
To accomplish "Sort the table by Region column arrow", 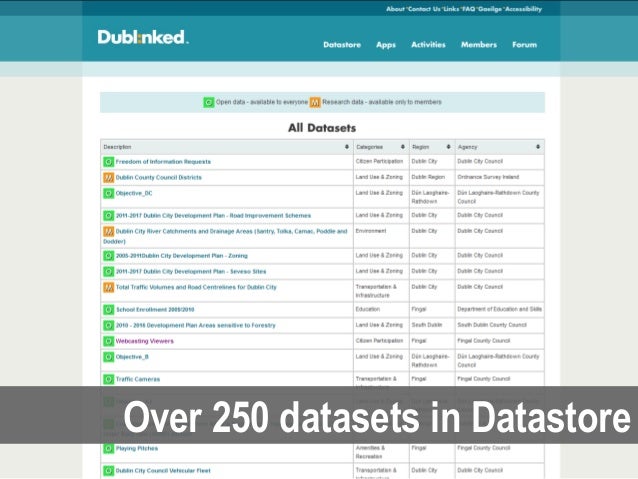I will 448,147.
